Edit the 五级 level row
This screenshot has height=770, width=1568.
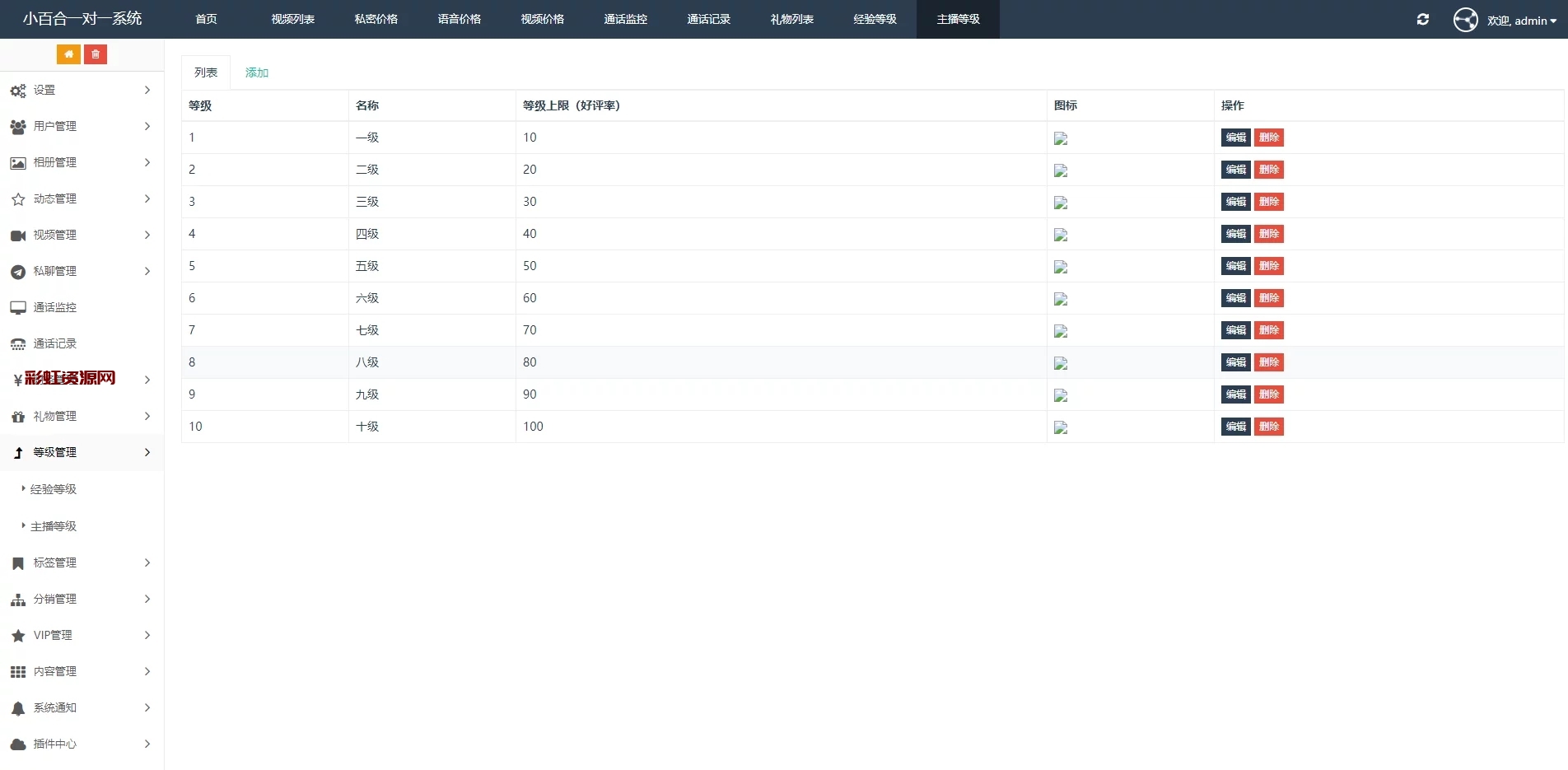click(1235, 266)
